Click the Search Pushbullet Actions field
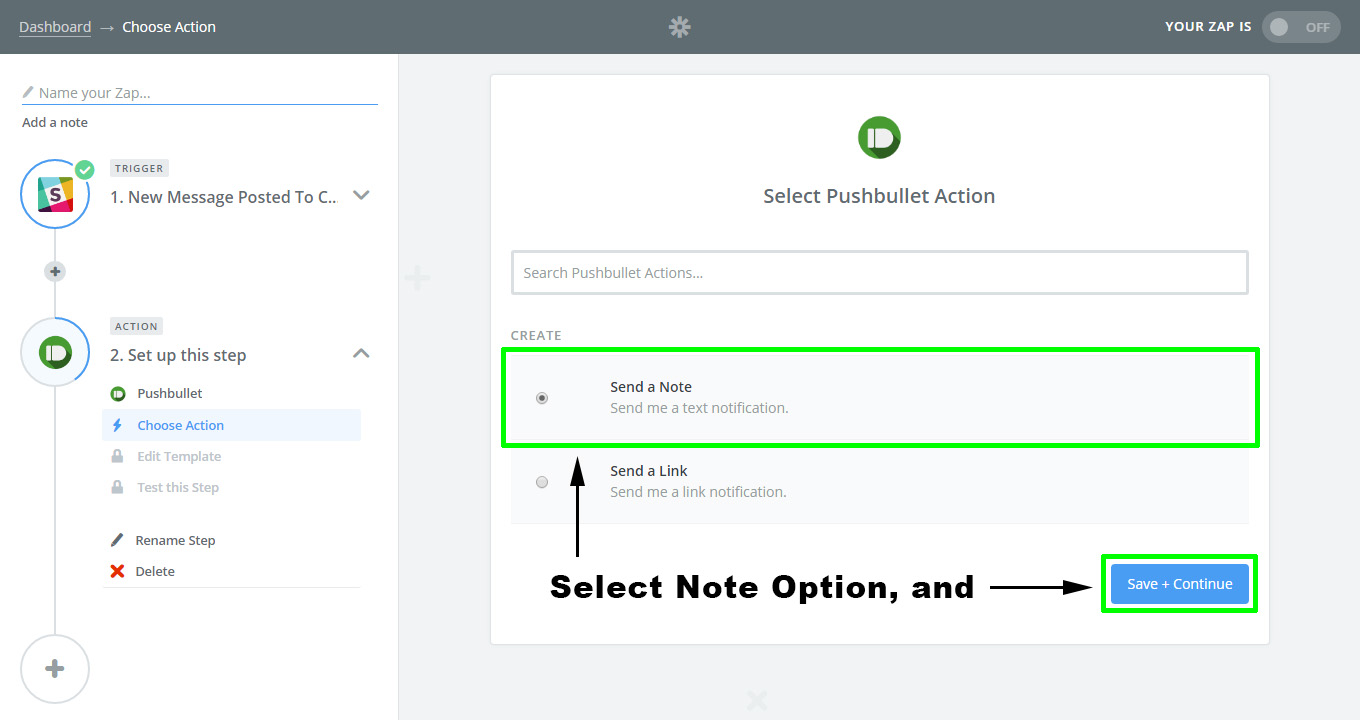 pos(879,272)
